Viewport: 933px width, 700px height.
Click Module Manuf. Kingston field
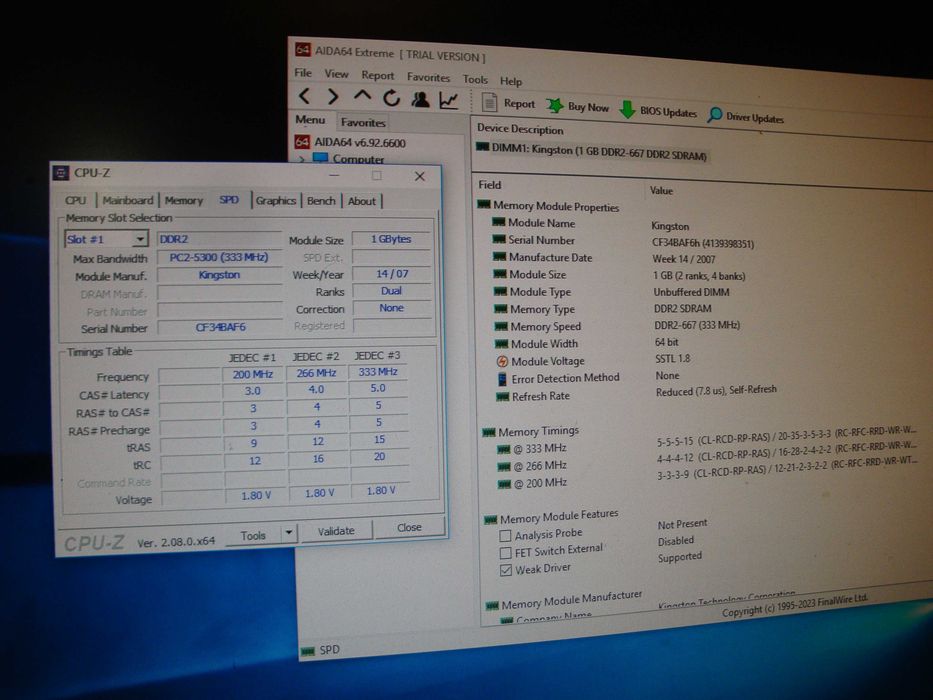coord(219,275)
